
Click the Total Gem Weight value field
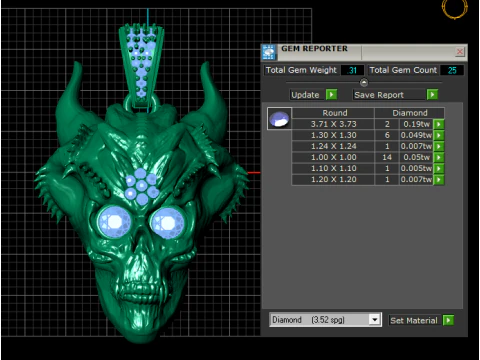(352, 70)
